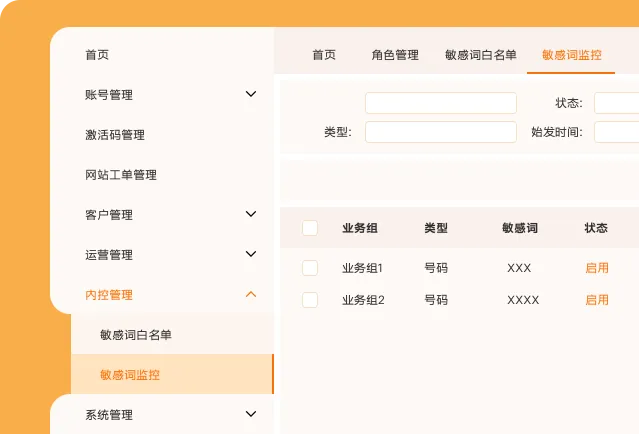Toggle the select-all checkbox in table header

(310, 228)
